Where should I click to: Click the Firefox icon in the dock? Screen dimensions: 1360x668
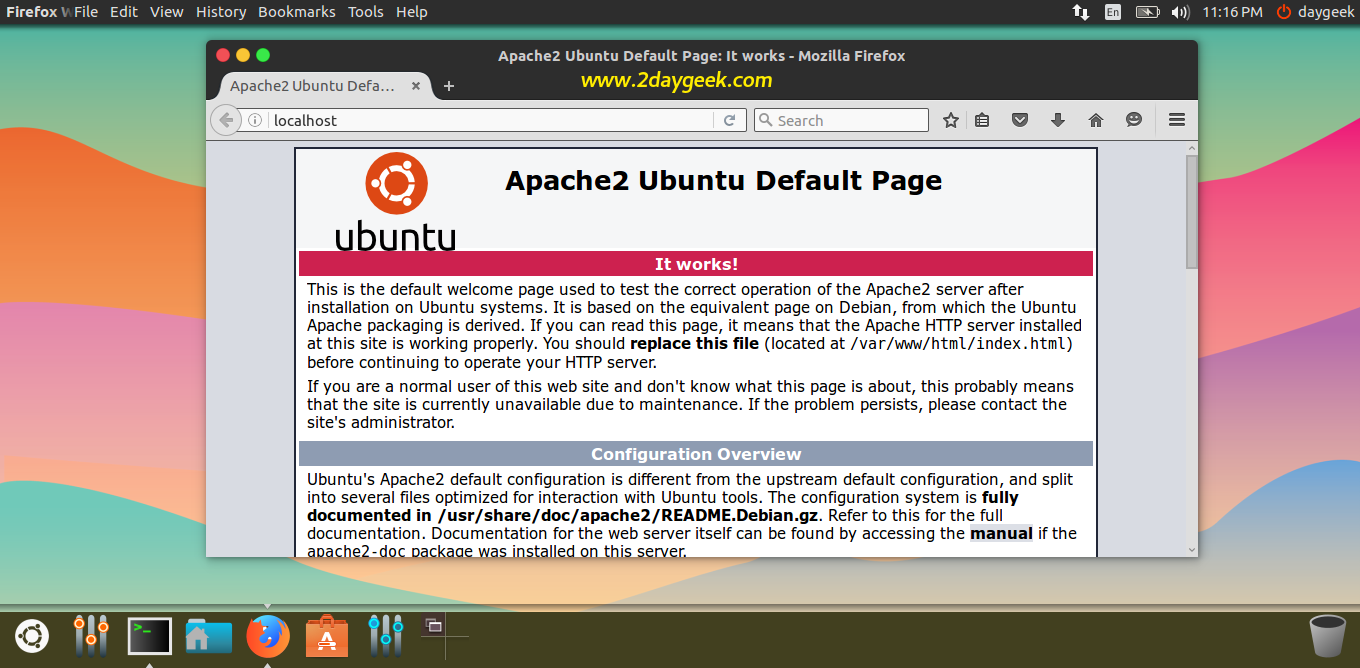pyautogui.click(x=268, y=636)
